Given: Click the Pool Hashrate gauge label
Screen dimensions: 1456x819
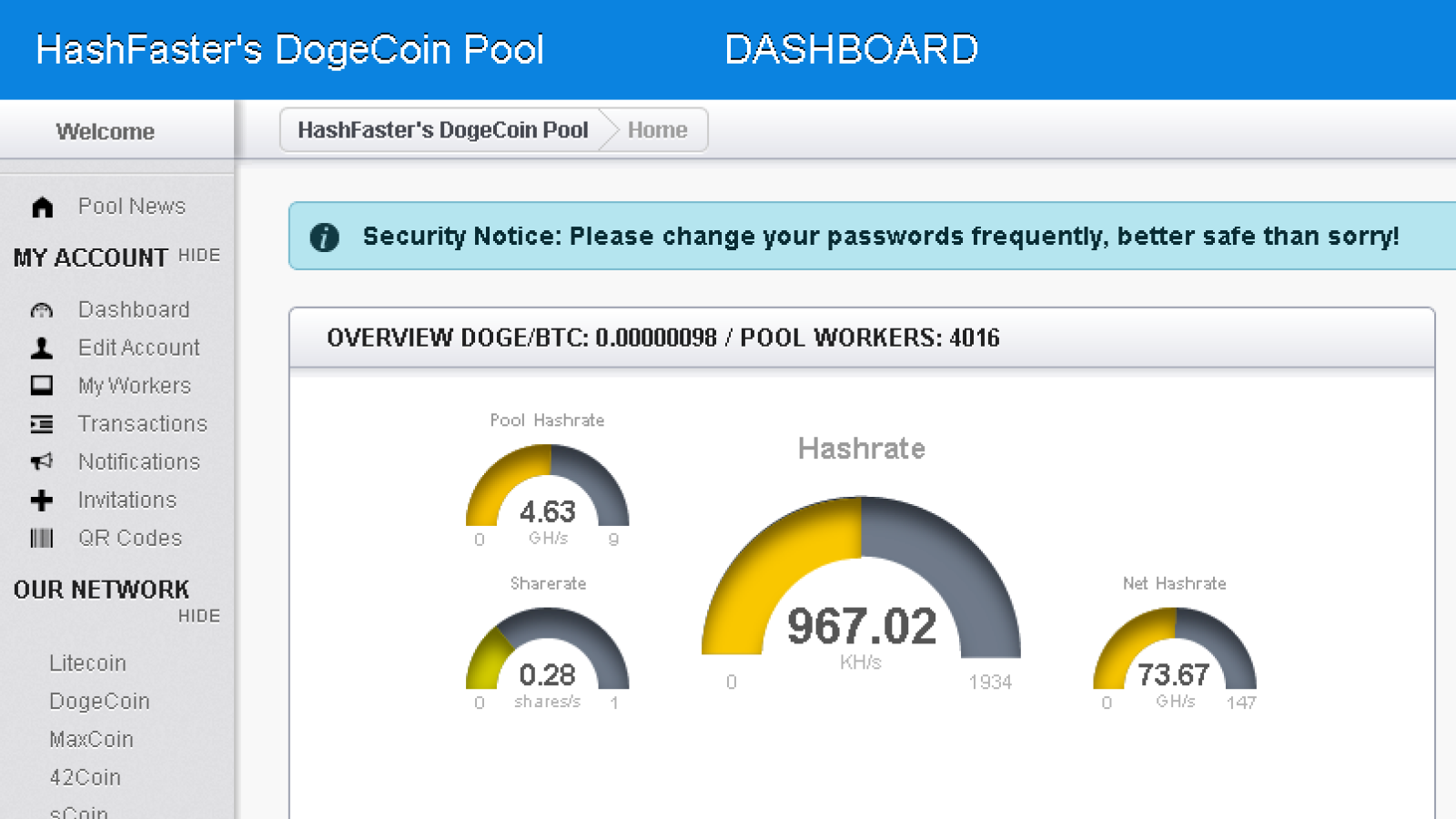Looking at the screenshot, I should [547, 420].
